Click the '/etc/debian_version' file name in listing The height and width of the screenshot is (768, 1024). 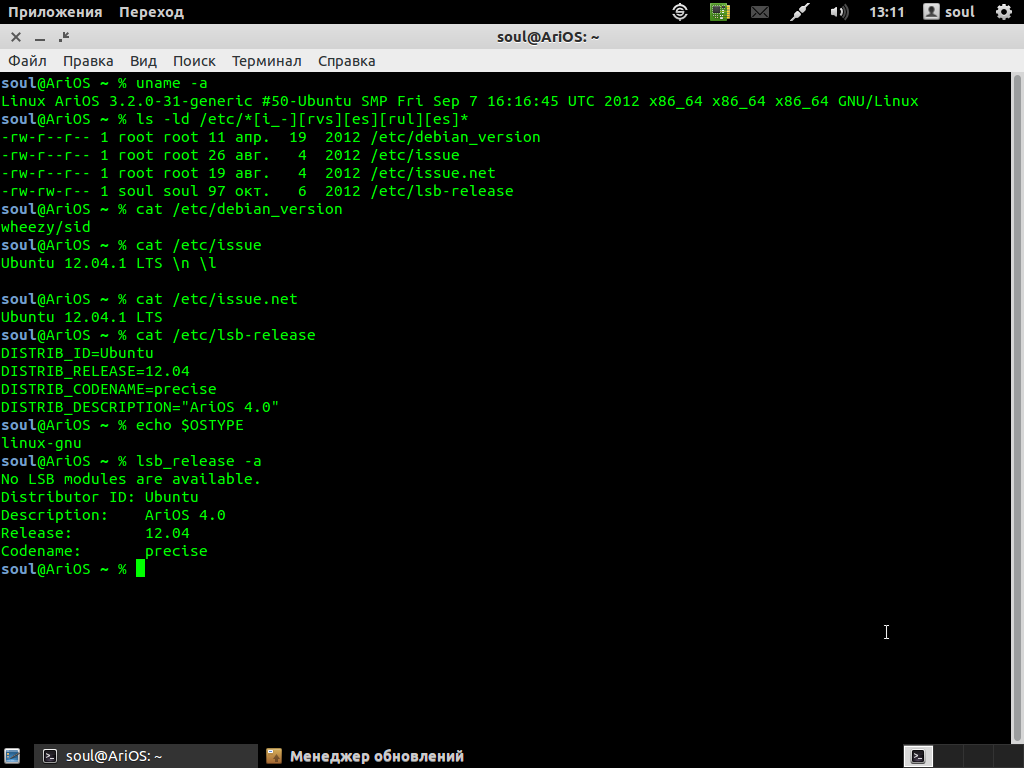click(455, 137)
